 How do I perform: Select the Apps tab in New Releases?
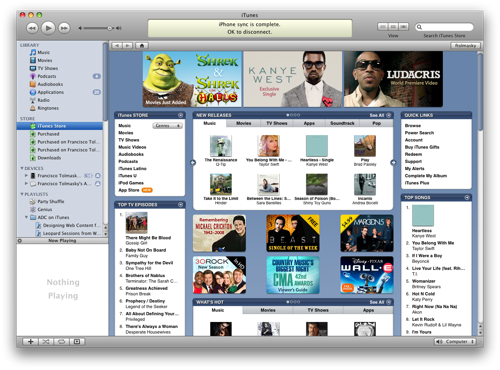309,123
